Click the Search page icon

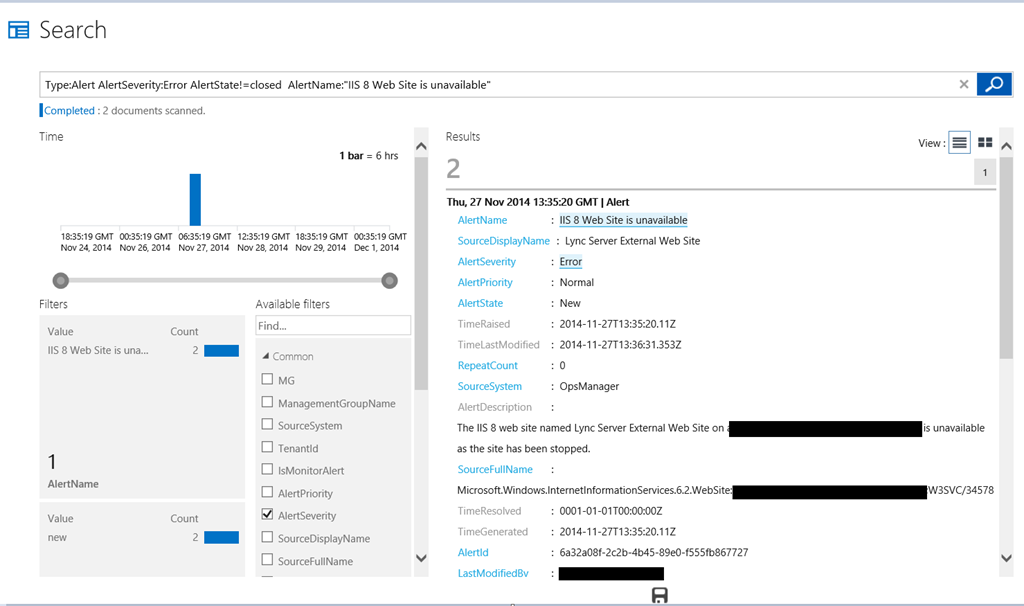pyautogui.click(x=19, y=30)
